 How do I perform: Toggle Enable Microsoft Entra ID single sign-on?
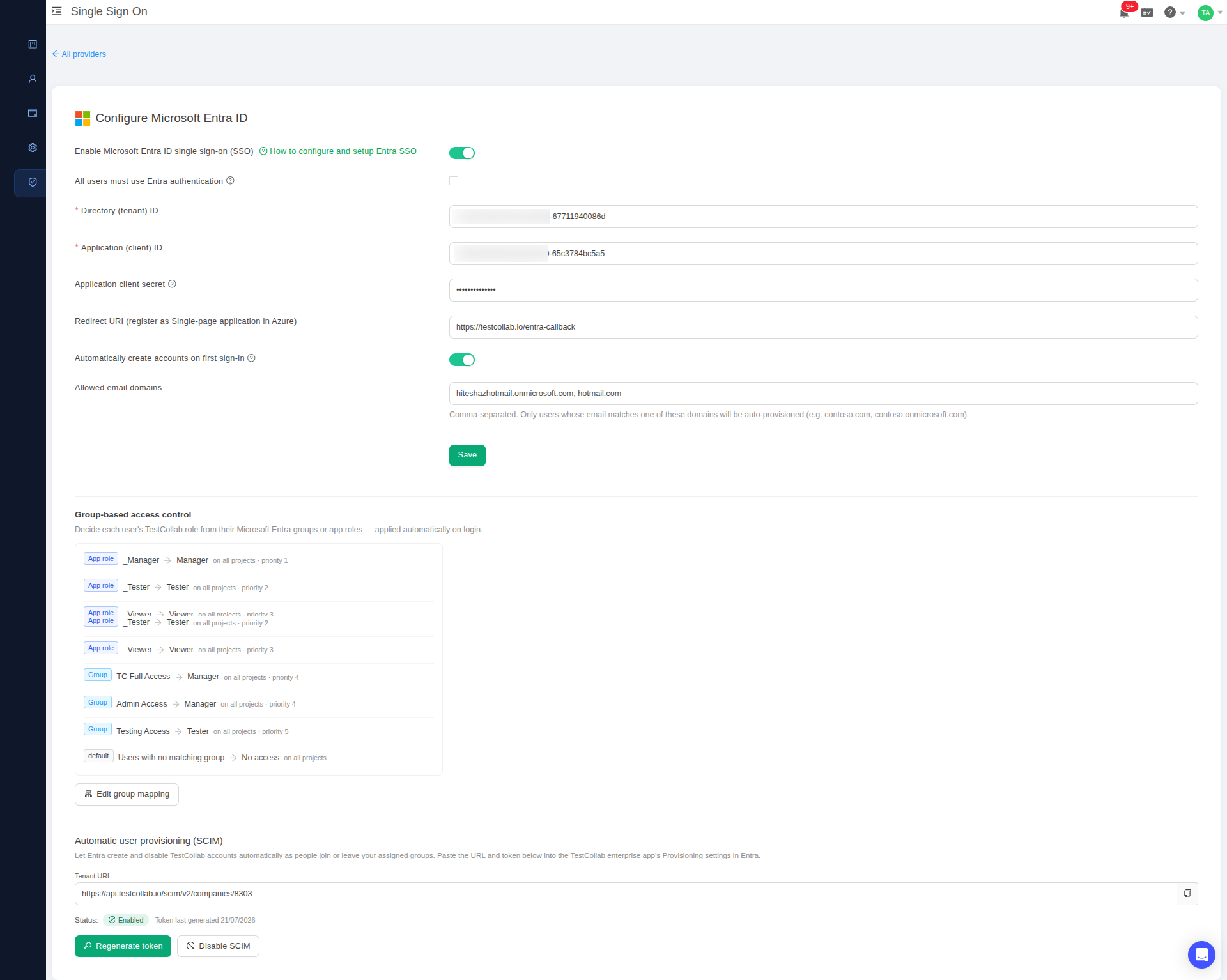(462, 153)
